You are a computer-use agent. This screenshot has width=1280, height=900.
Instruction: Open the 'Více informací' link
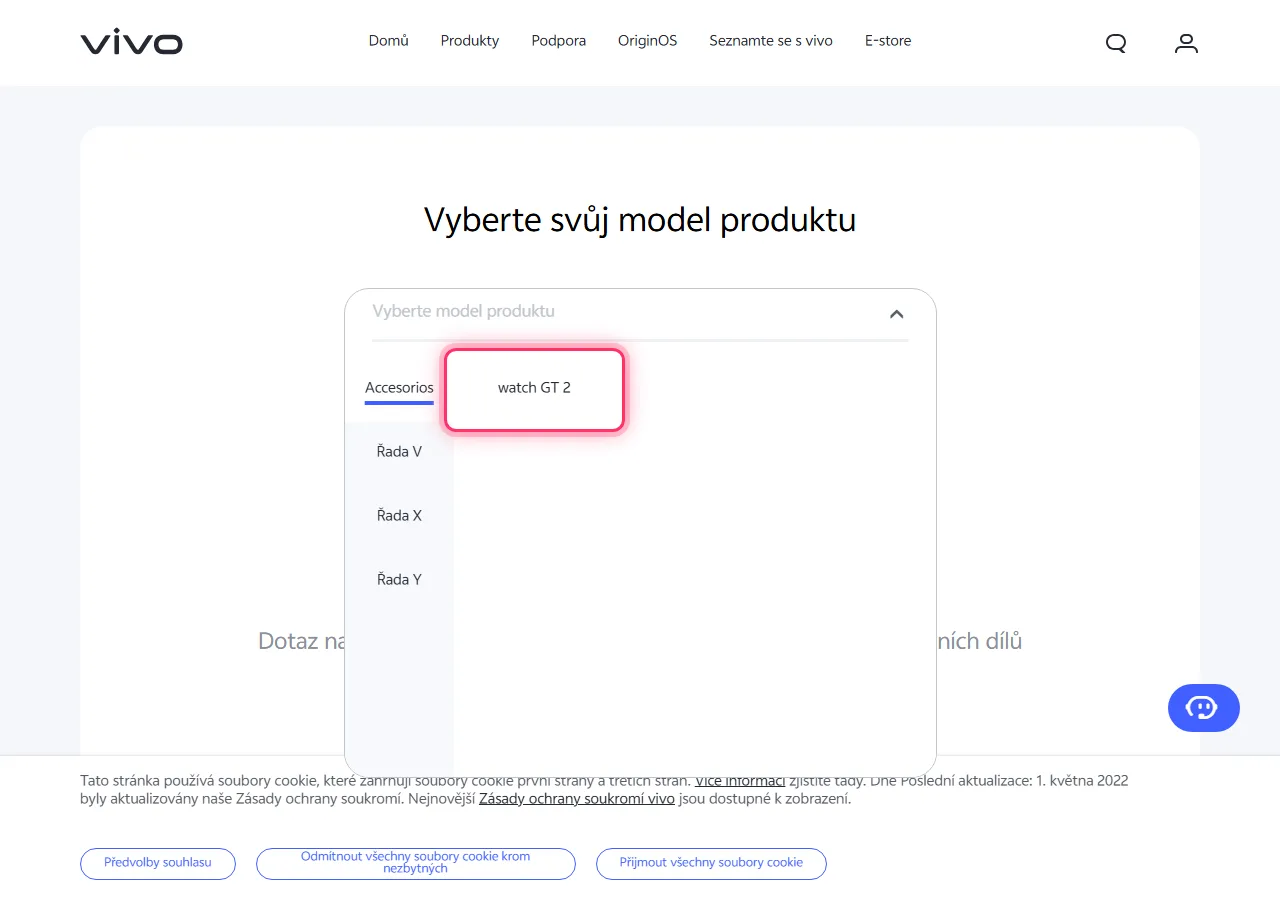pyautogui.click(x=740, y=781)
